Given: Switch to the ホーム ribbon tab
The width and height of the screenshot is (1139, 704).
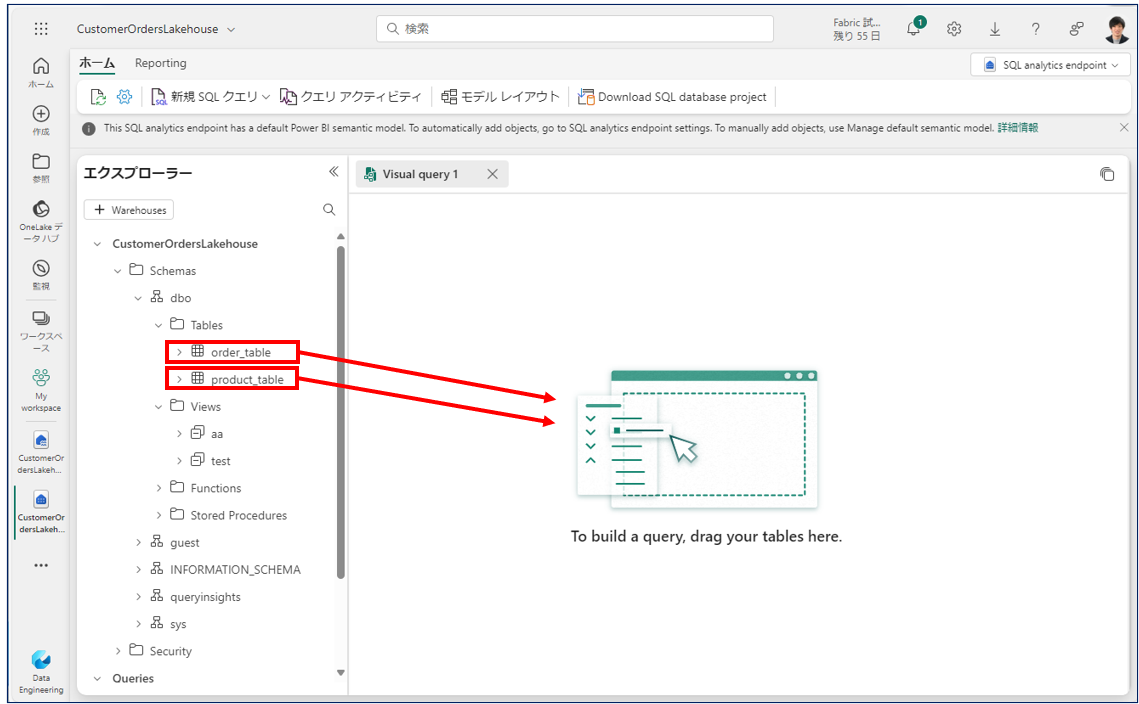Looking at the screenshot, I should coord(97,63).
